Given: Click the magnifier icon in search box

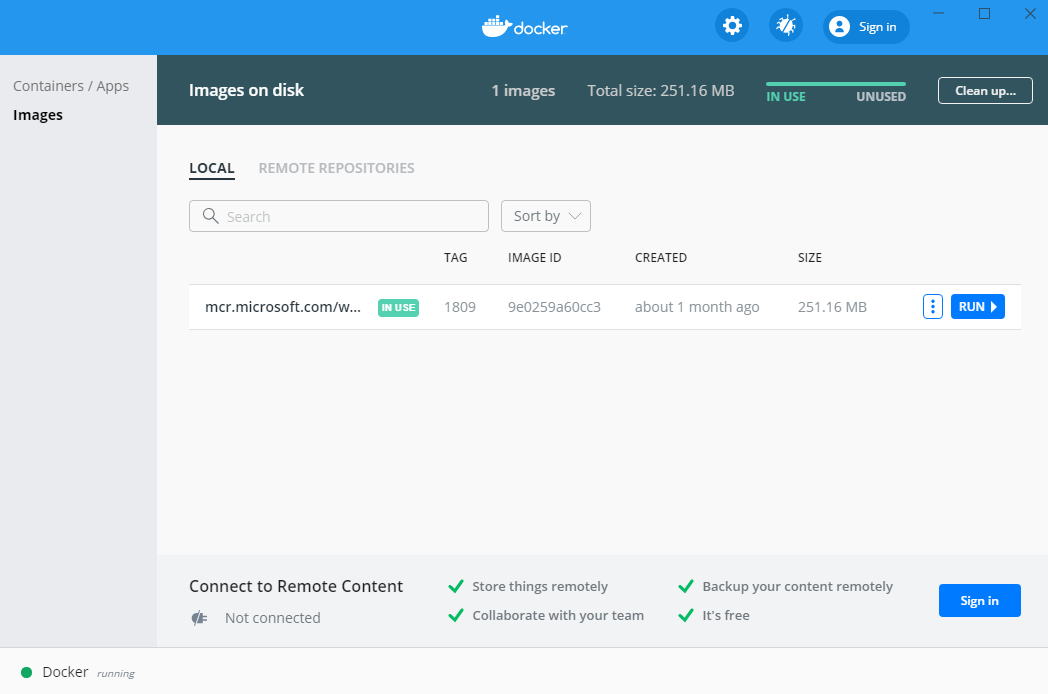Looking at the screenshot, I should tap(211, 216).
